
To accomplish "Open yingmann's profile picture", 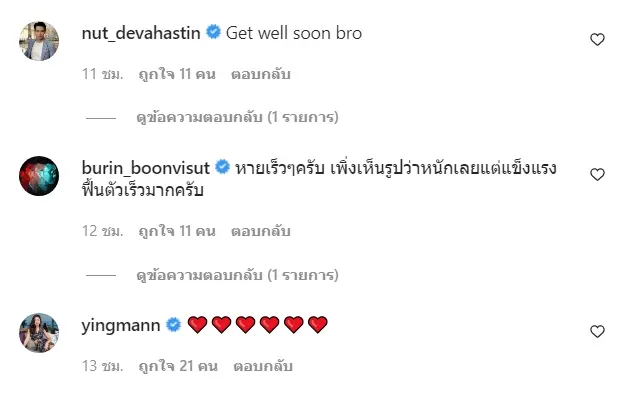I will [x=39, y=332].
